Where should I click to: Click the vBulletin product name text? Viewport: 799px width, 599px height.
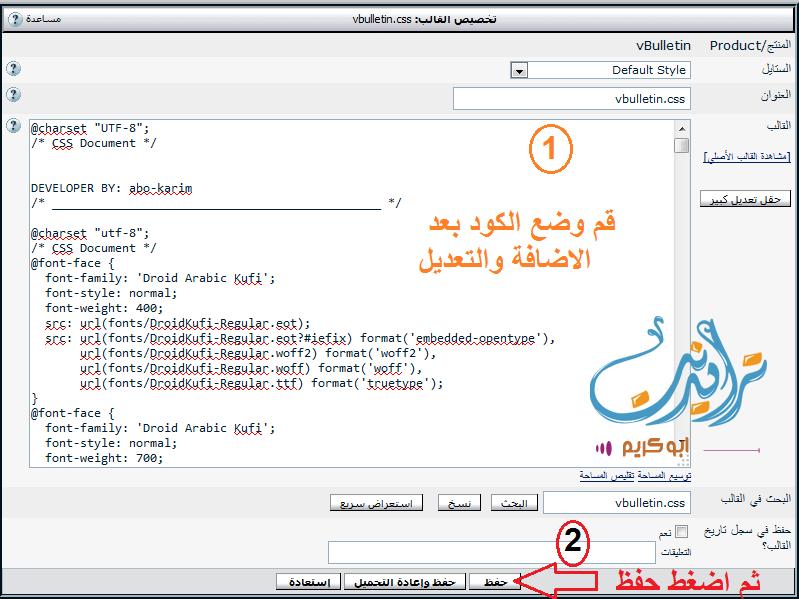pos(663,46)
